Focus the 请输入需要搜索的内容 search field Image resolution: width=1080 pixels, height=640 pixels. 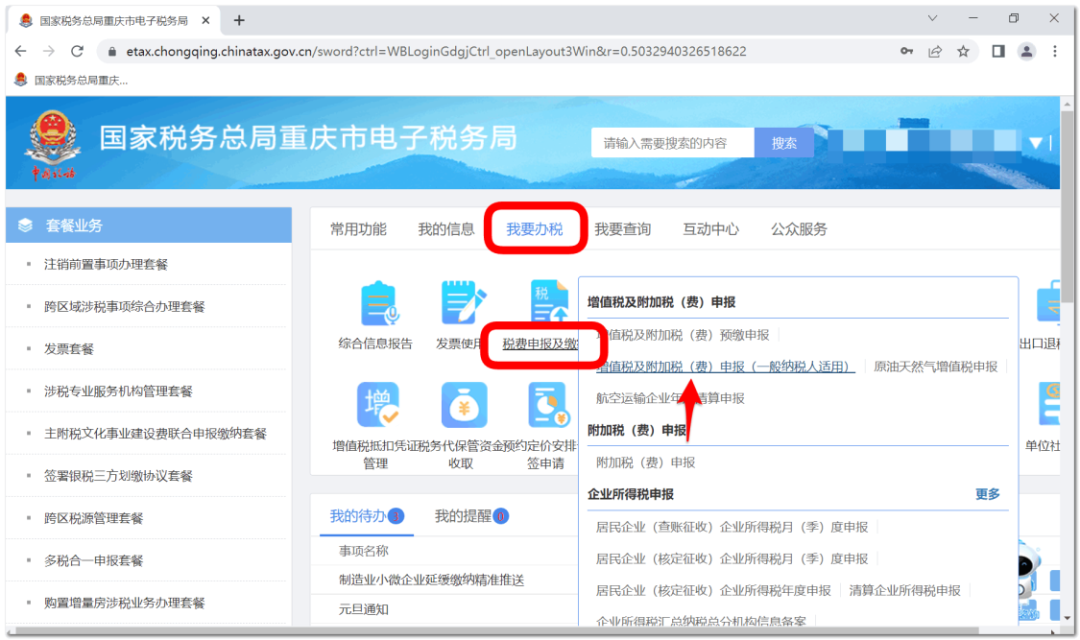pyautogui.click(x=672, y=143)
